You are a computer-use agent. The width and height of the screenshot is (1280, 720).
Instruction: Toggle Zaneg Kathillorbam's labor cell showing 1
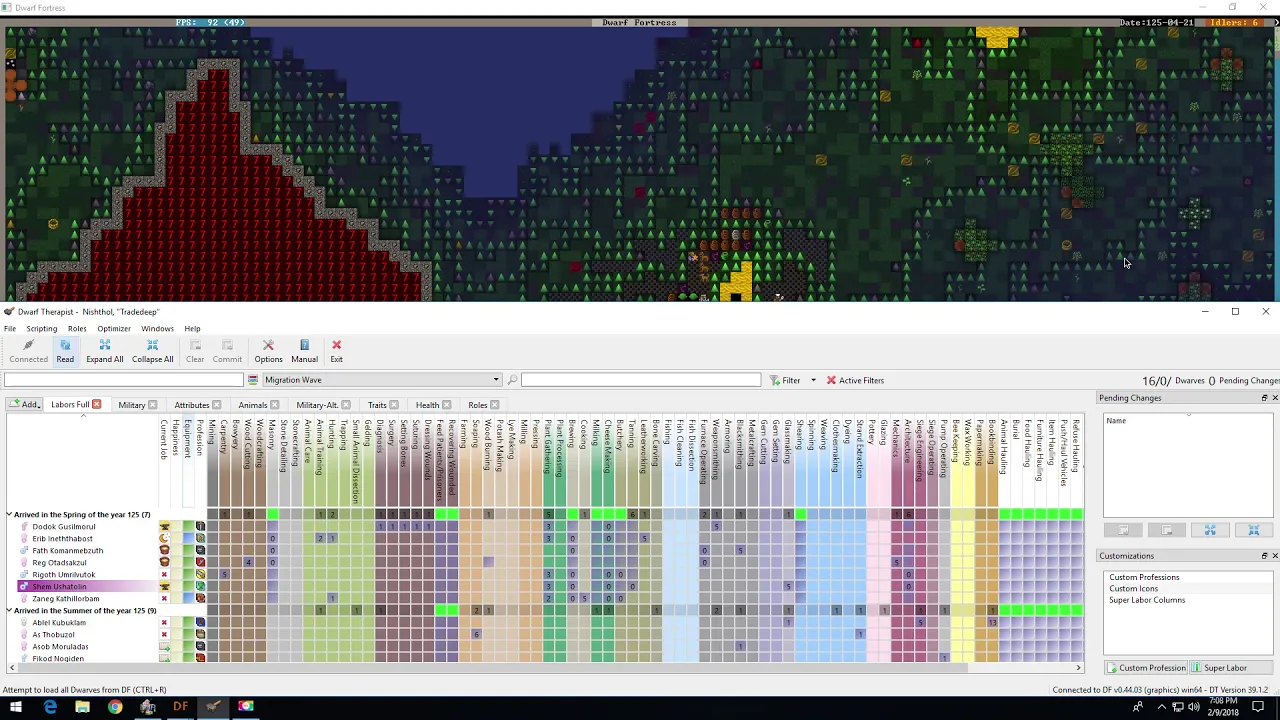[332, 599]
